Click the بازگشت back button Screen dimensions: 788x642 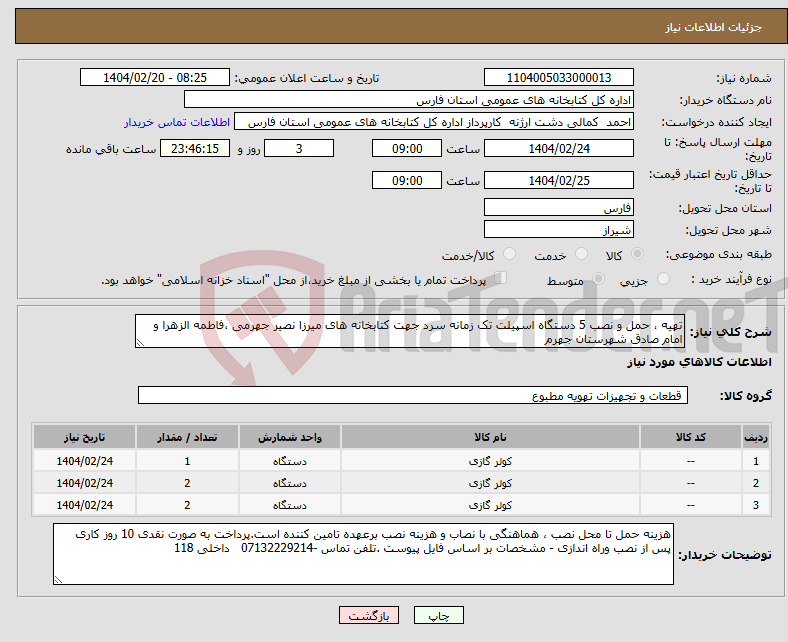pos(369,615)
